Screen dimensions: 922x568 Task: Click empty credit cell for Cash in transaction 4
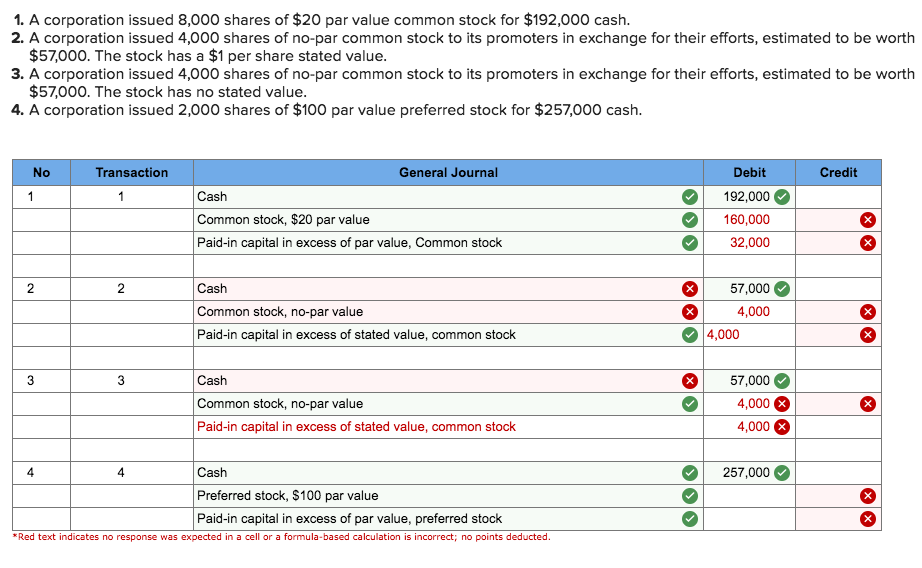tap(839, 473)
